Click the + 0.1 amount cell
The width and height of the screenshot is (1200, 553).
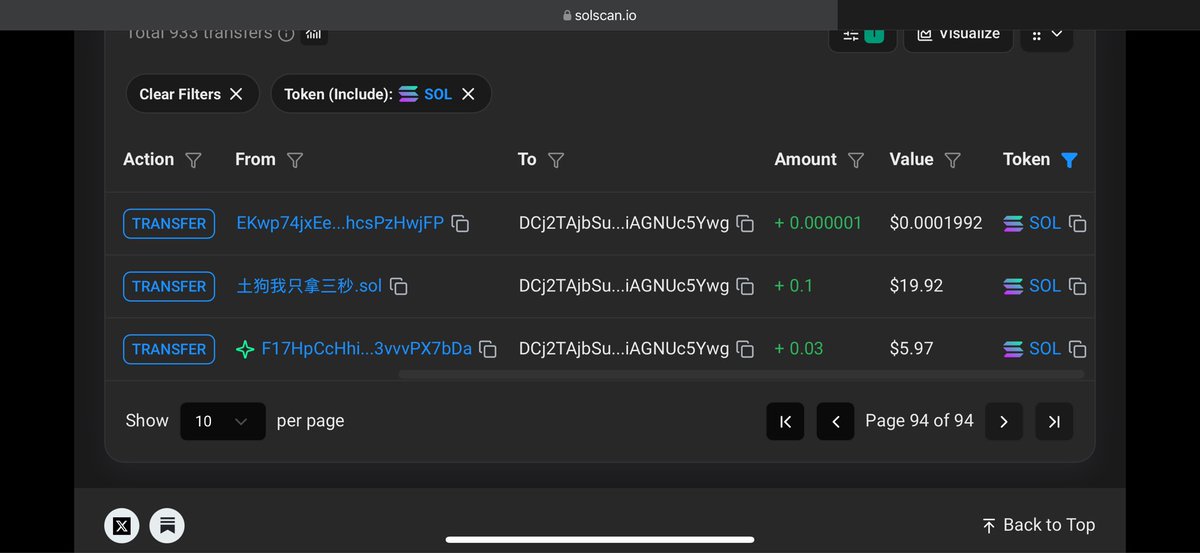tap(794, 286)
